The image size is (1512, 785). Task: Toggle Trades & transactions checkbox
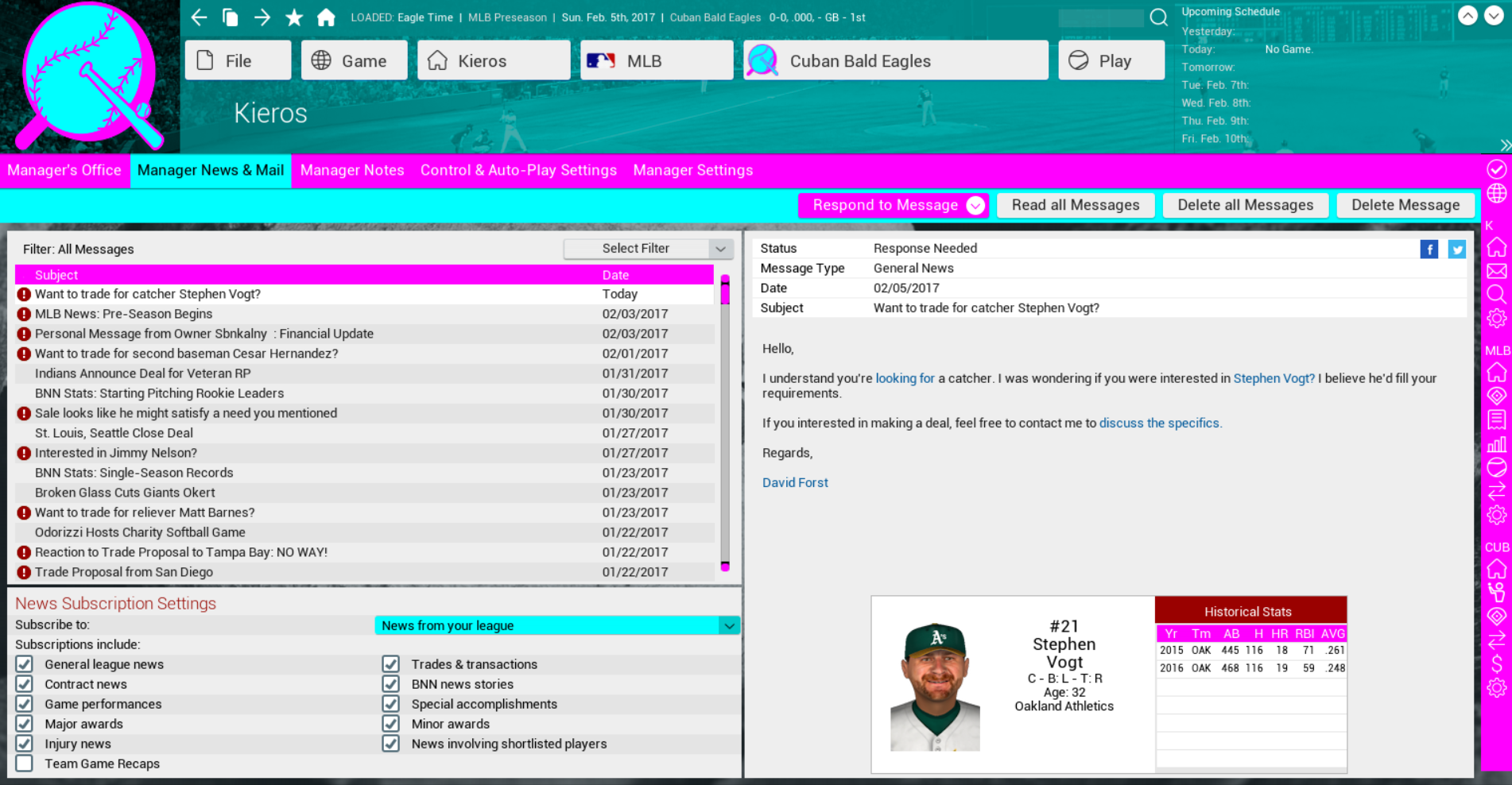pos(391,664)
